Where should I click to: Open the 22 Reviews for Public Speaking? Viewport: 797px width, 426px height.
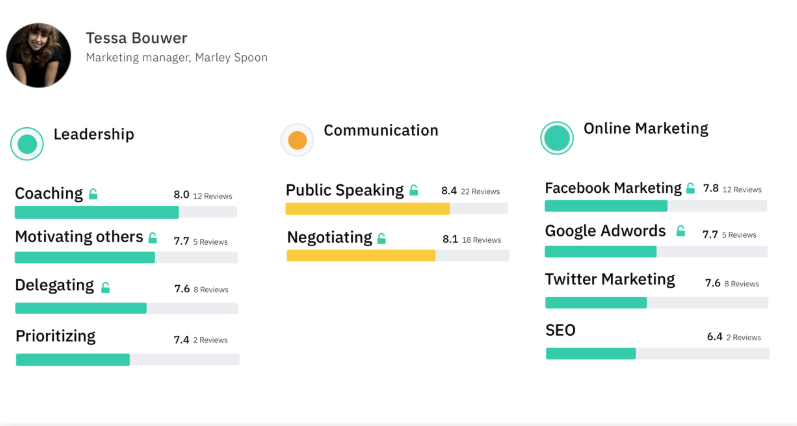click(x=480, y=192)
